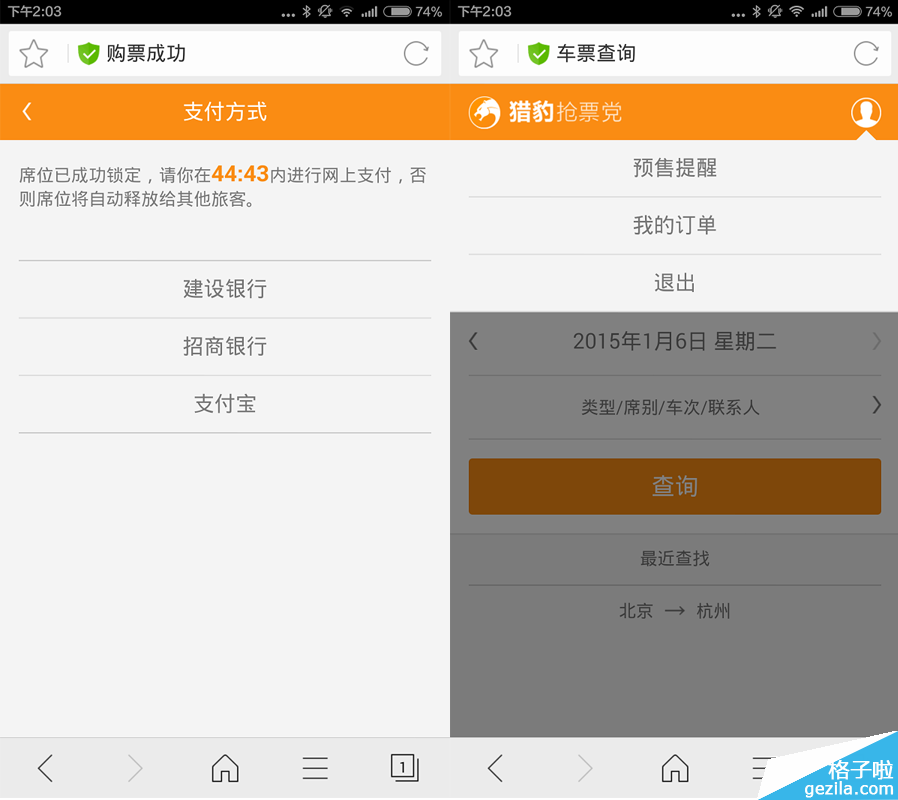Tap the 猎豹抢票党 leopard logo
This screenshot has width=898, height=800.
tap(485, 112)
